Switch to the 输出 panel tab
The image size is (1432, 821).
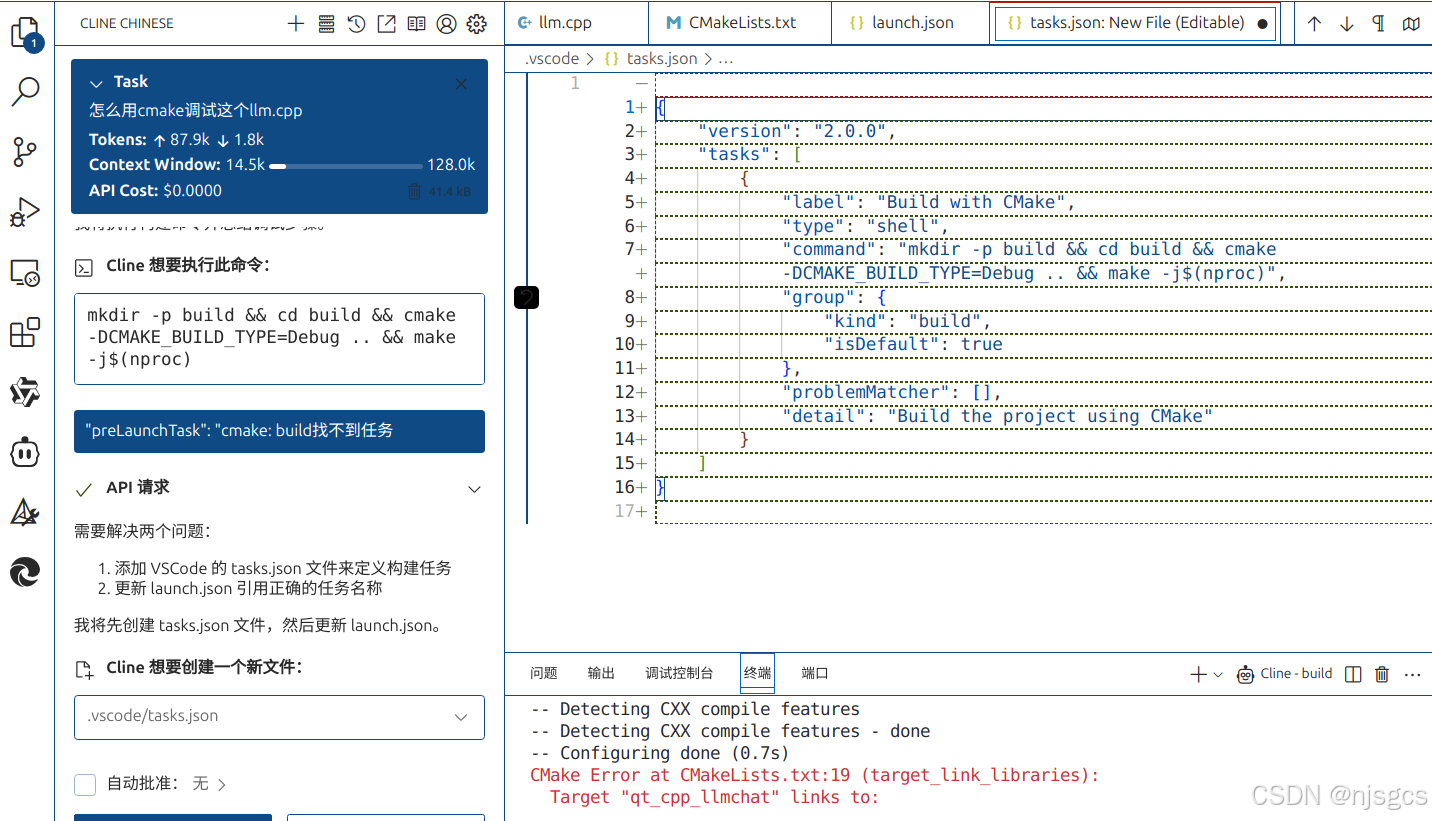point(600,673)
